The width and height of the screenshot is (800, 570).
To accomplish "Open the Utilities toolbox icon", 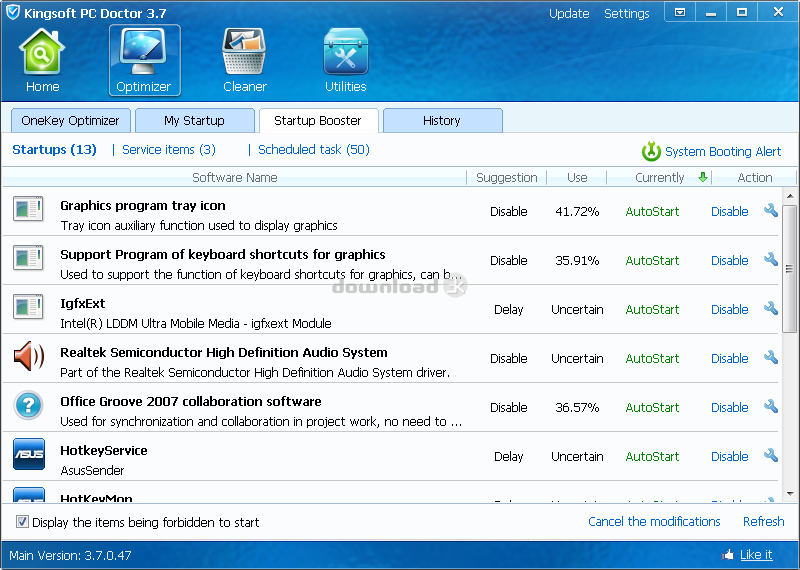I will 345,51.
